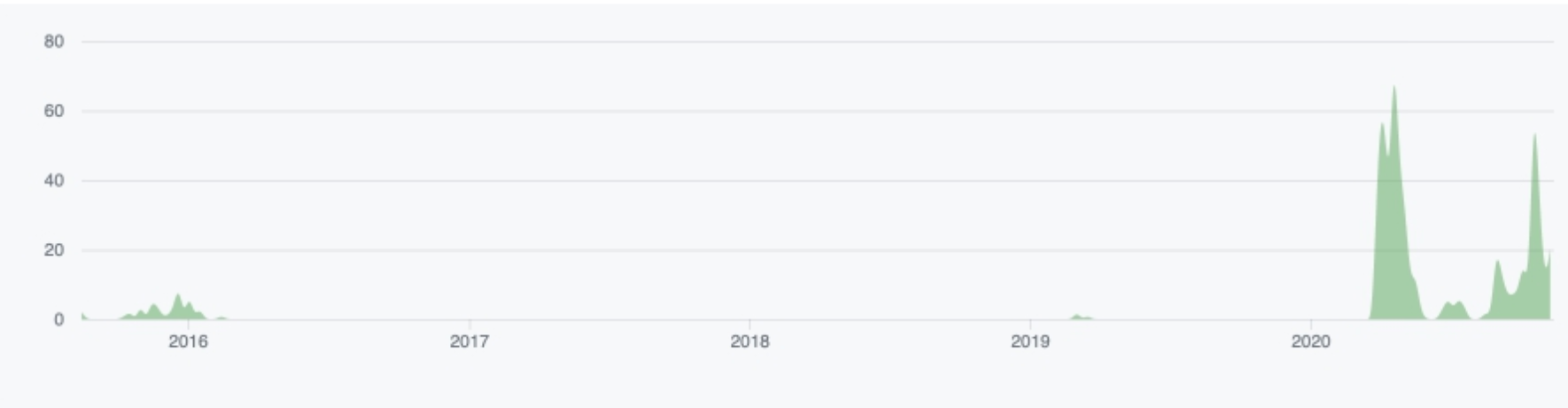This screenshot has width=1568, height=408.
Task: Click the 60 gridline above 2018
Action: [749, 111]
